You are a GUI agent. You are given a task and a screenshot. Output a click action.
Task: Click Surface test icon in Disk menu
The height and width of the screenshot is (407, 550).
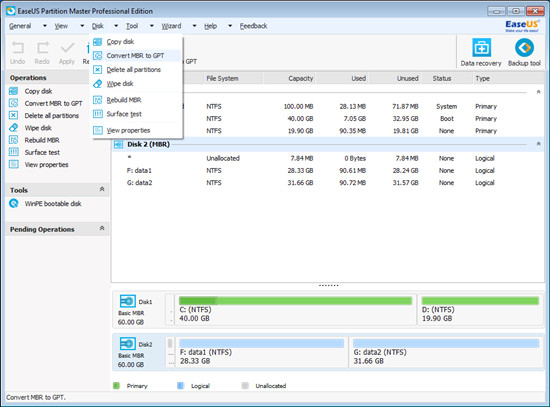tap(98, 114)
